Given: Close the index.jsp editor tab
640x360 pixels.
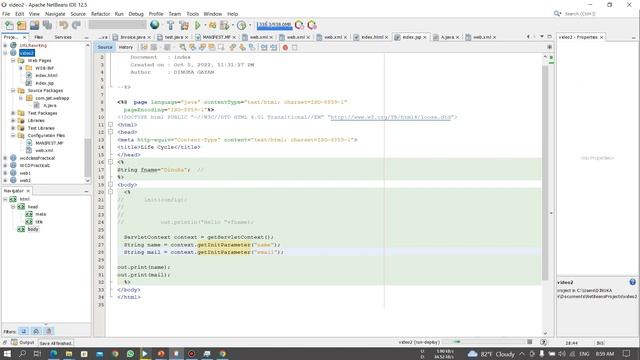Looking at the screenshot, I should [x=425, y=37].
